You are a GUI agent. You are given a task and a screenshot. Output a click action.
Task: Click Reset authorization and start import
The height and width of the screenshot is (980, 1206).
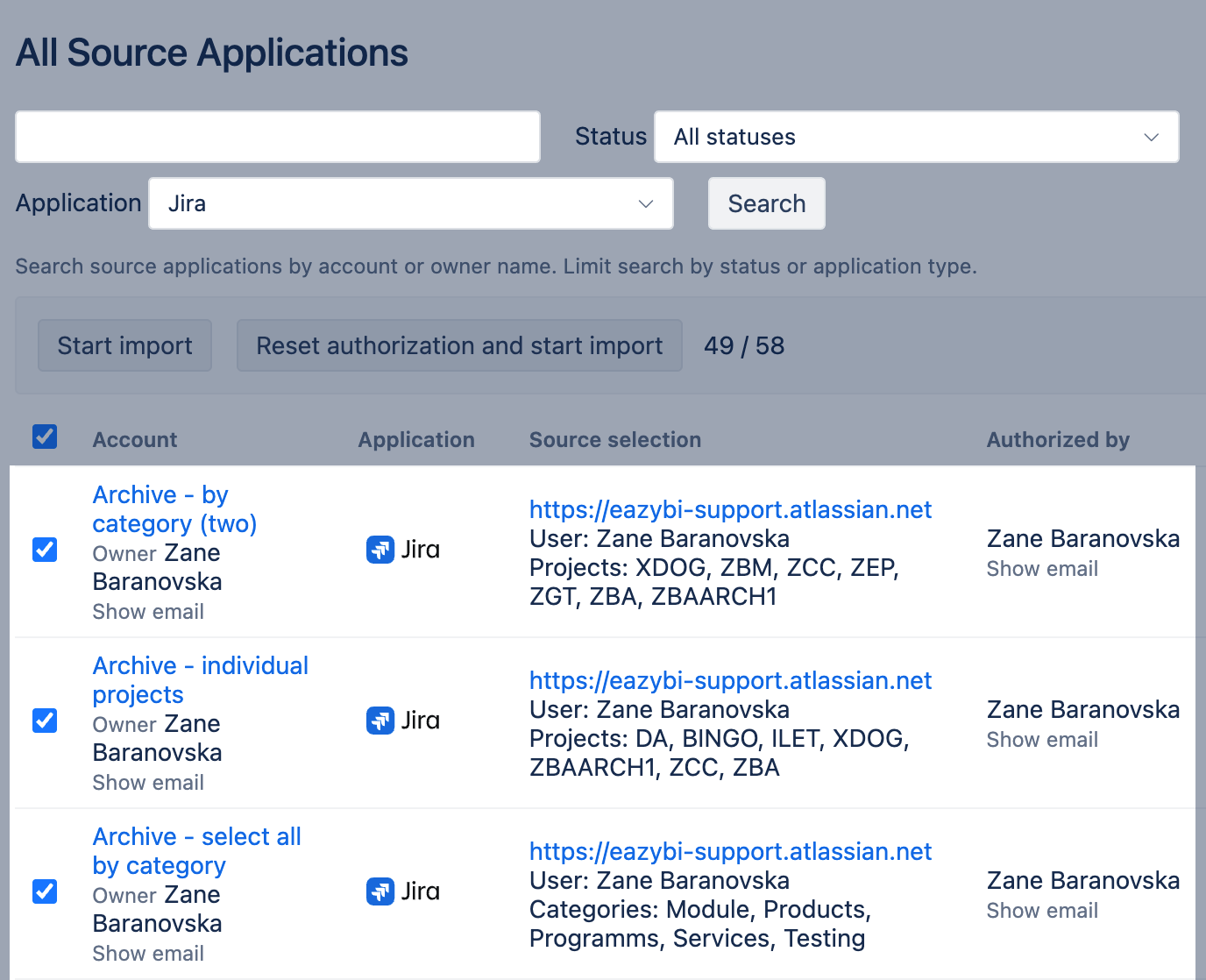(459, 345)
